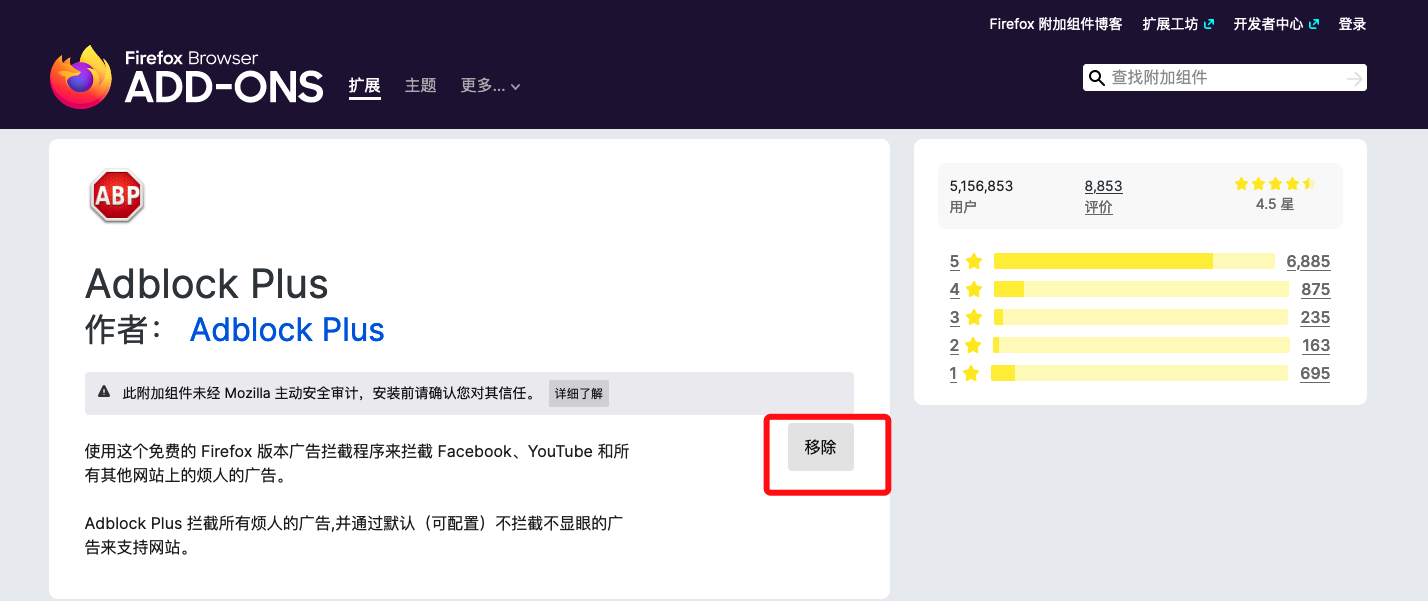Click the two-star rating bar

coord(1141,345)
